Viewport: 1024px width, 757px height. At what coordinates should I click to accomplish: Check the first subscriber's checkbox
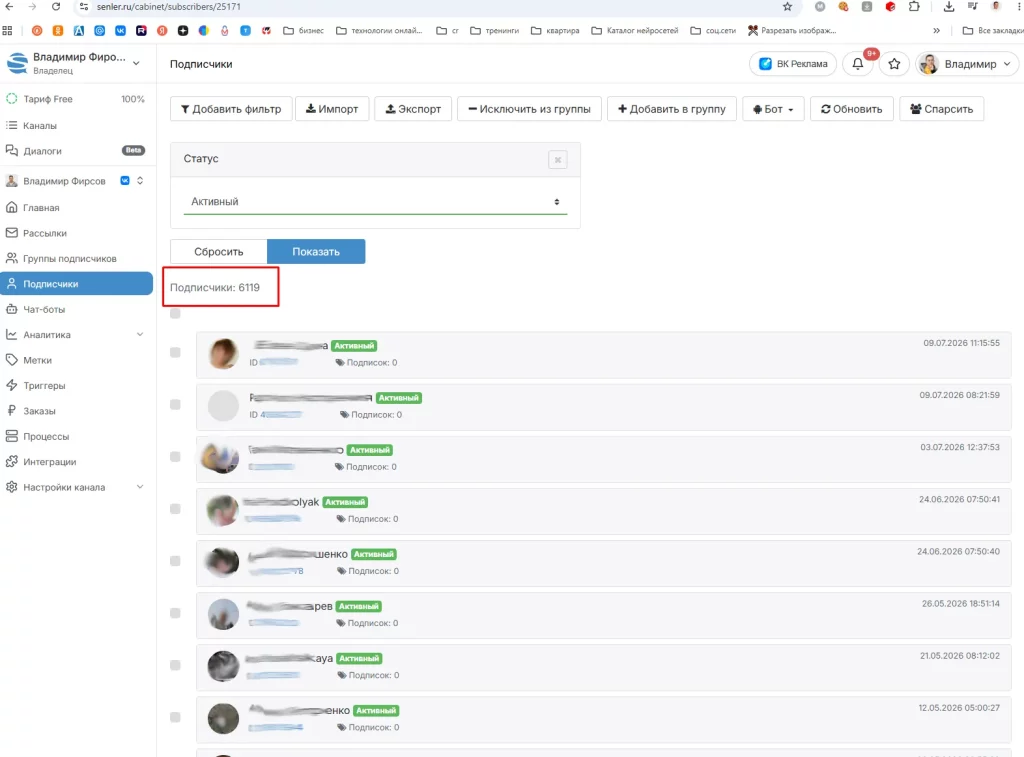[175, 353]
